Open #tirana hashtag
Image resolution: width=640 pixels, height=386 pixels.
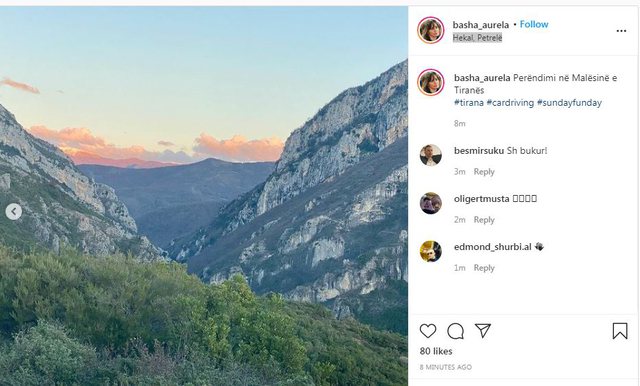[469, 103]
